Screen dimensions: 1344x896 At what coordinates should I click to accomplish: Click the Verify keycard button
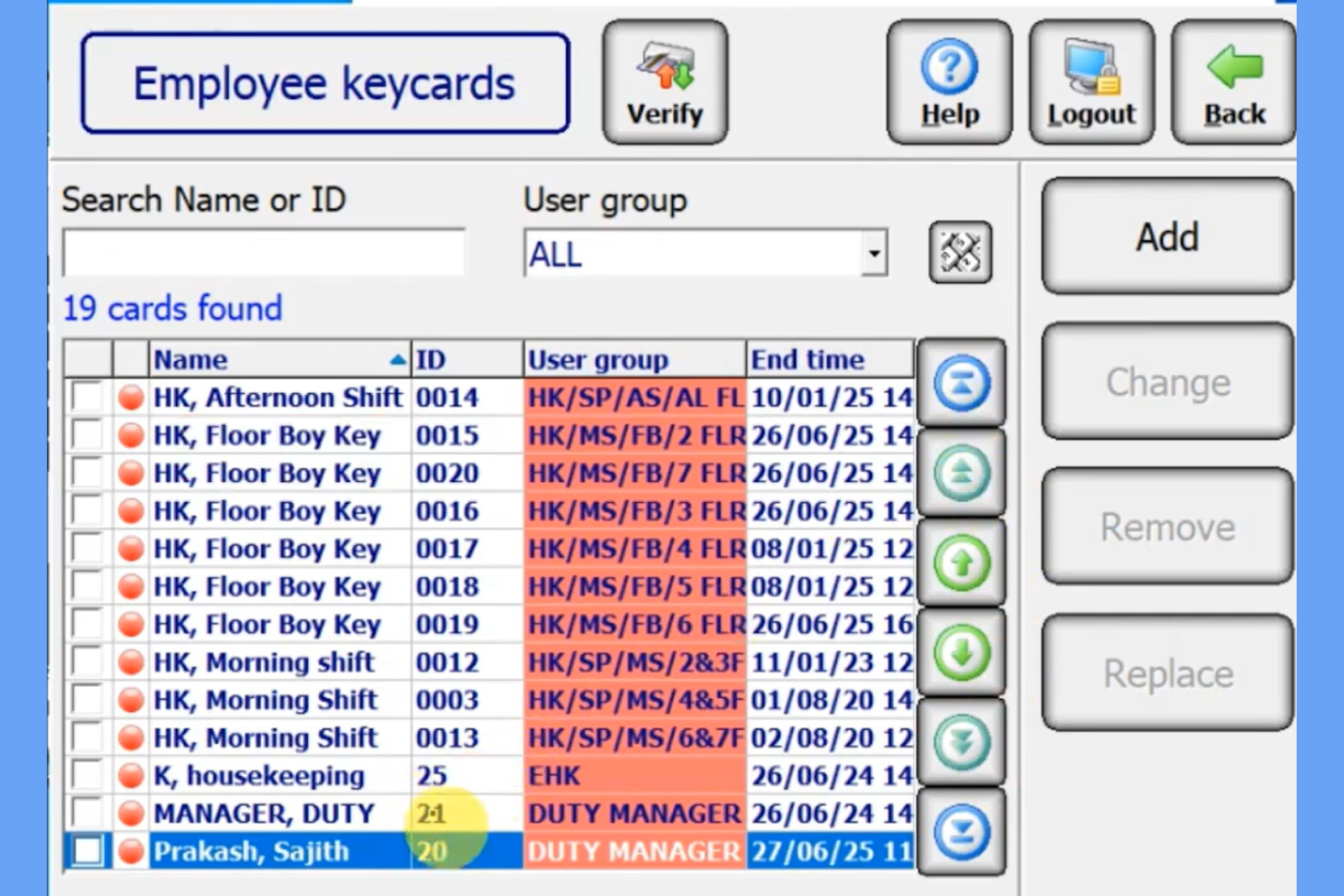[x=665, y=83]
